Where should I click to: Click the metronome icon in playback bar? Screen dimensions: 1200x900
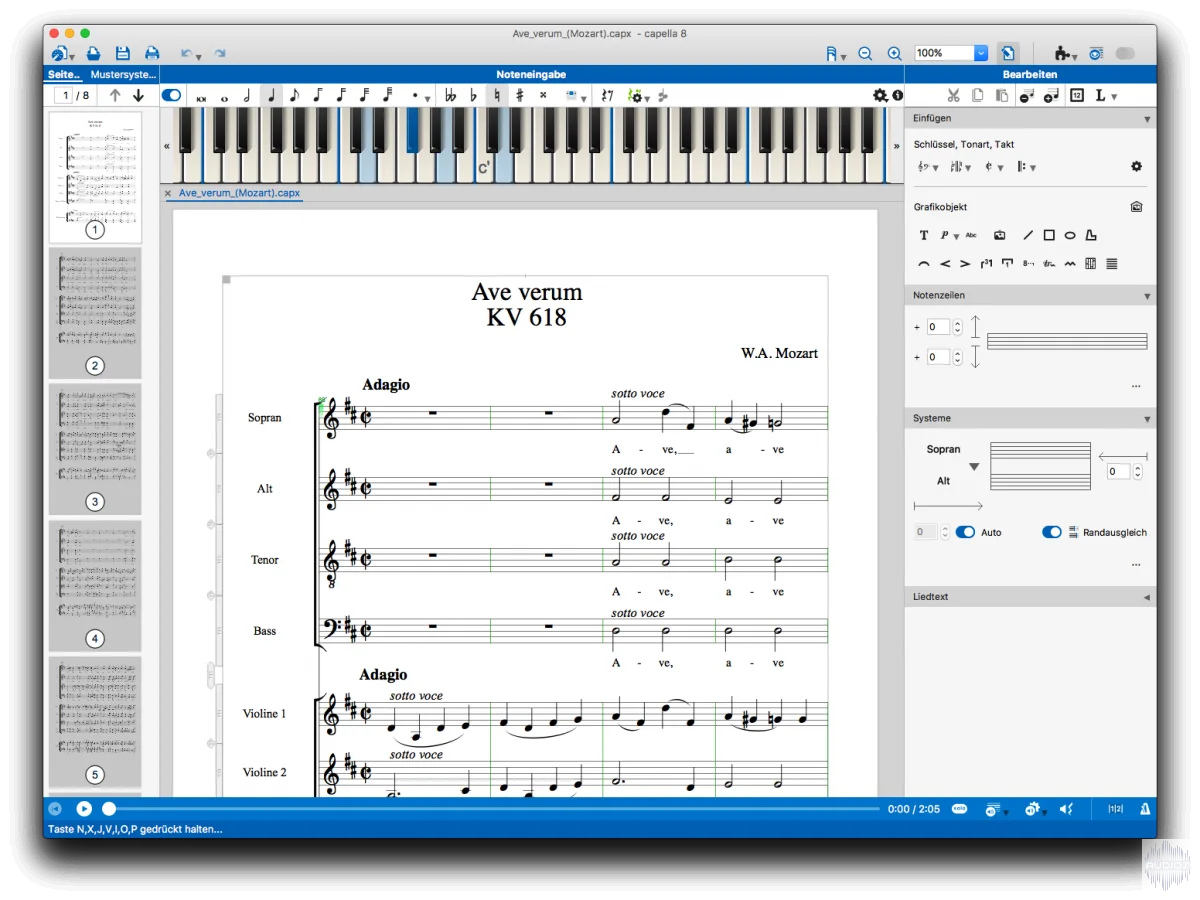click(1144, 809)
